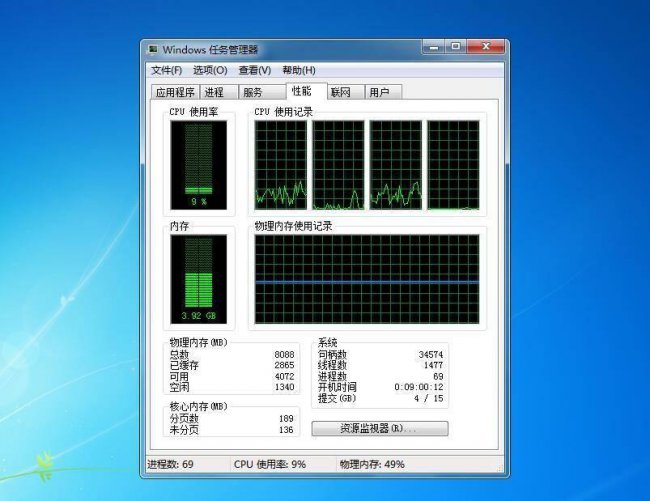The width and height of the screenshot is (650, 501).
Task: Click the 总数 value 8088
Action: coord(284,355)
